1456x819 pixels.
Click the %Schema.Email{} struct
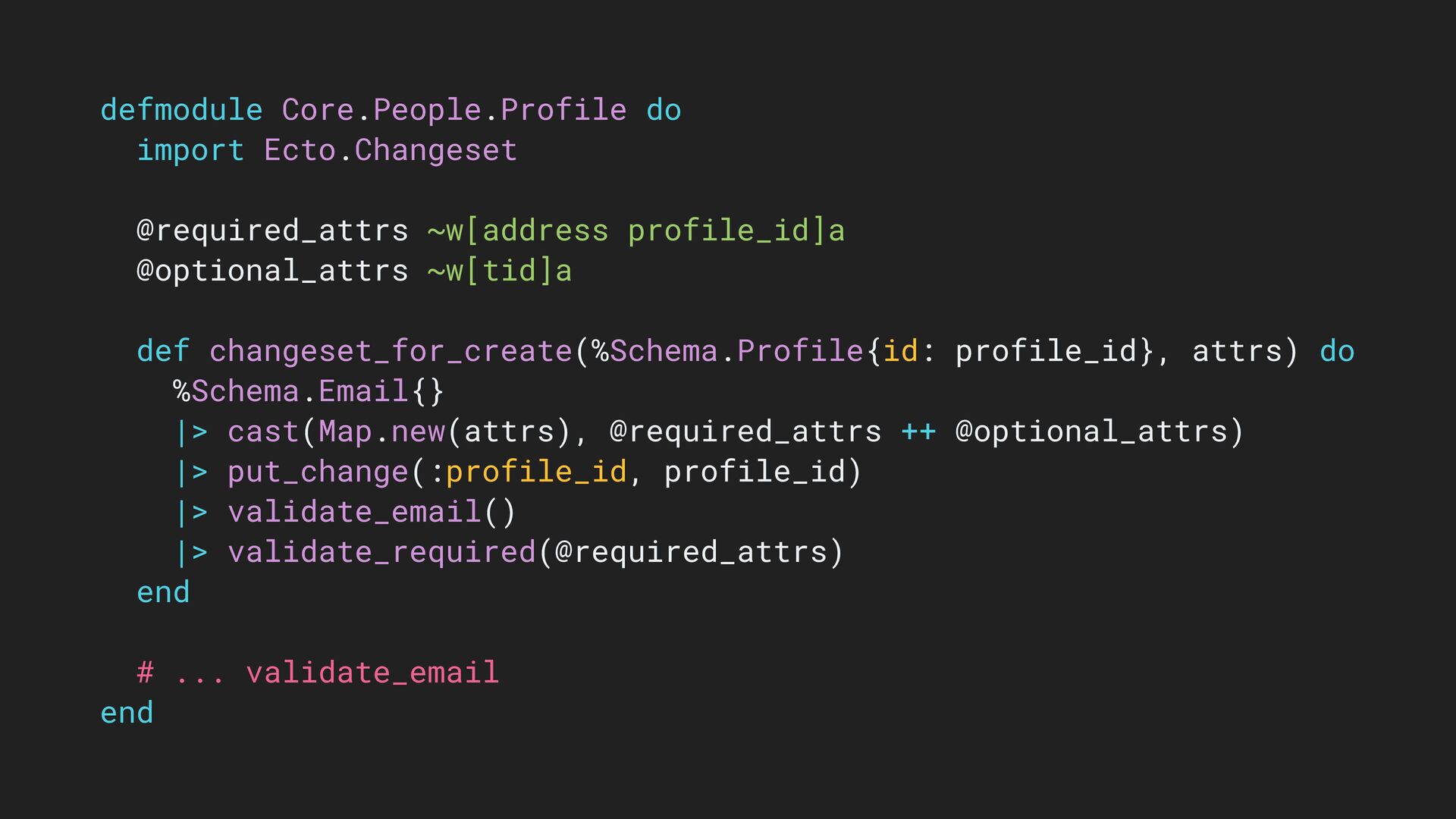coord(309,391)
